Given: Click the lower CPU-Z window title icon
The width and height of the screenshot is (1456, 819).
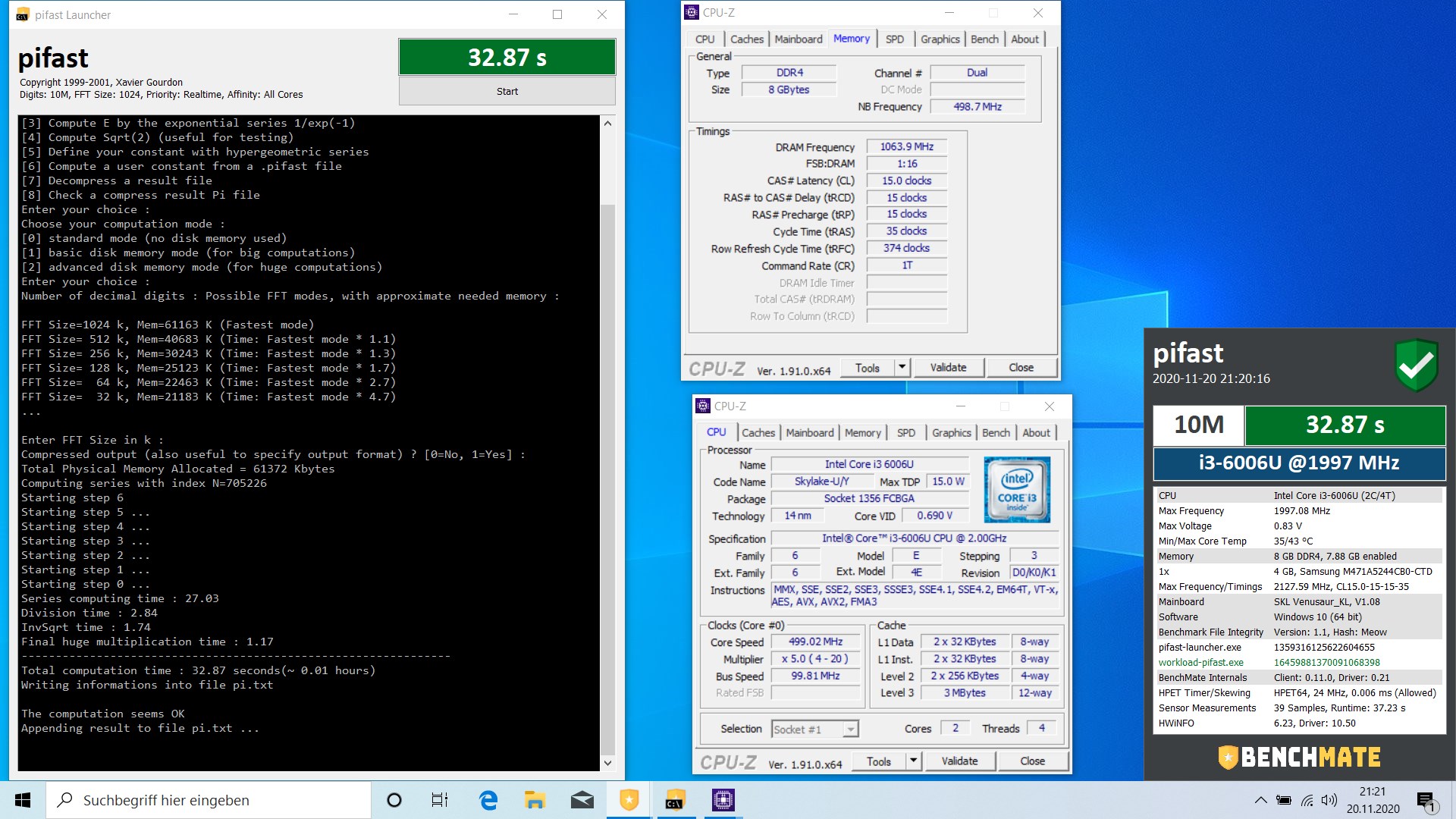Looking at the screenshot, I should 703,406.
